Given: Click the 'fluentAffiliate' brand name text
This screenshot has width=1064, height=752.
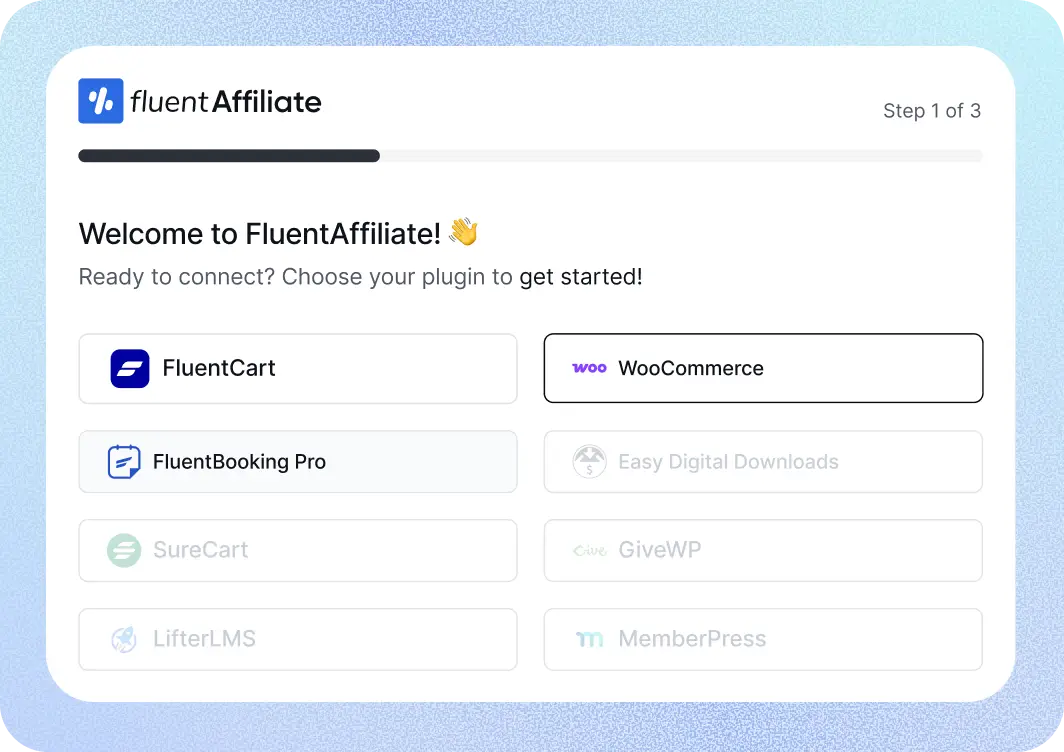Looking at the screenshot, I should 226,101.
